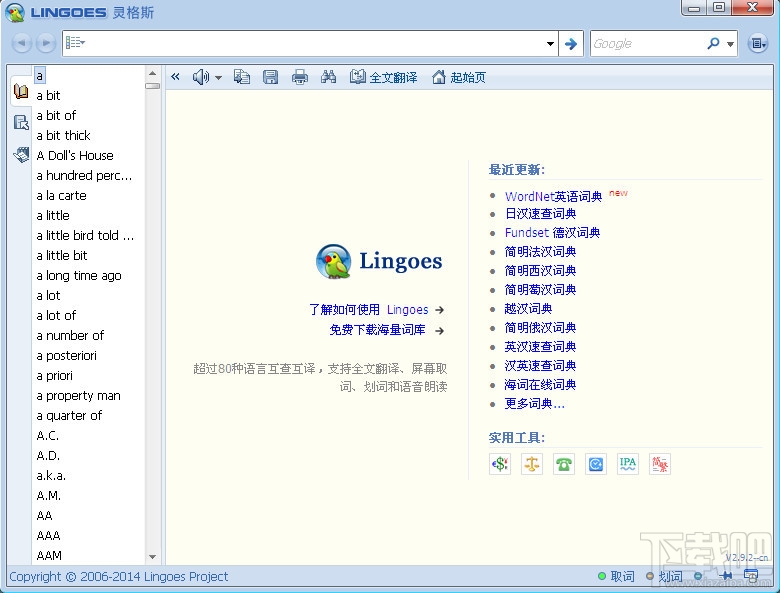Select 'AAA' entry in word list
This screenshot has width=780, height=593.
[48, 535]
